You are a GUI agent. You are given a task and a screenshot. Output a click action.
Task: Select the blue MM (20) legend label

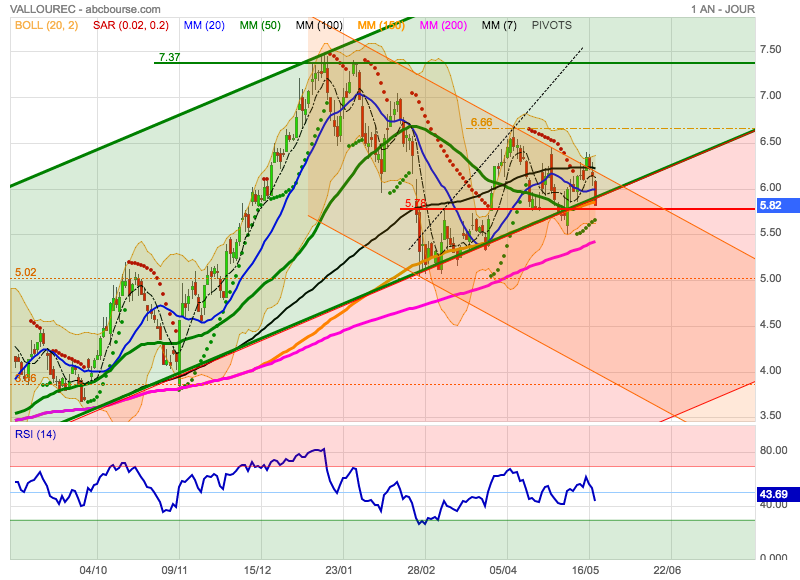tap(204, 25)
